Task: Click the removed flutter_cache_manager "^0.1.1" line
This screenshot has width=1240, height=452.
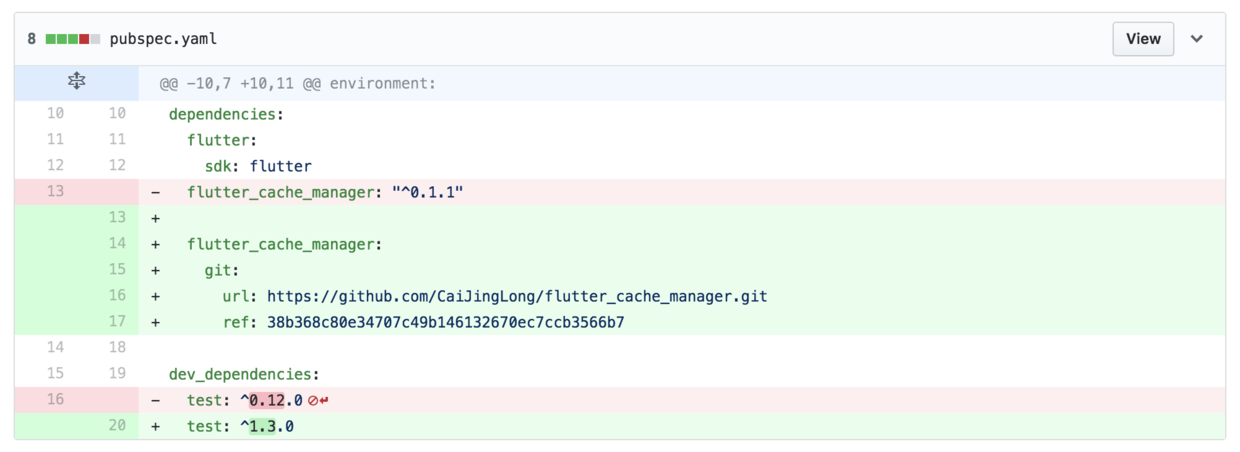Action: [x=325, y=192]
